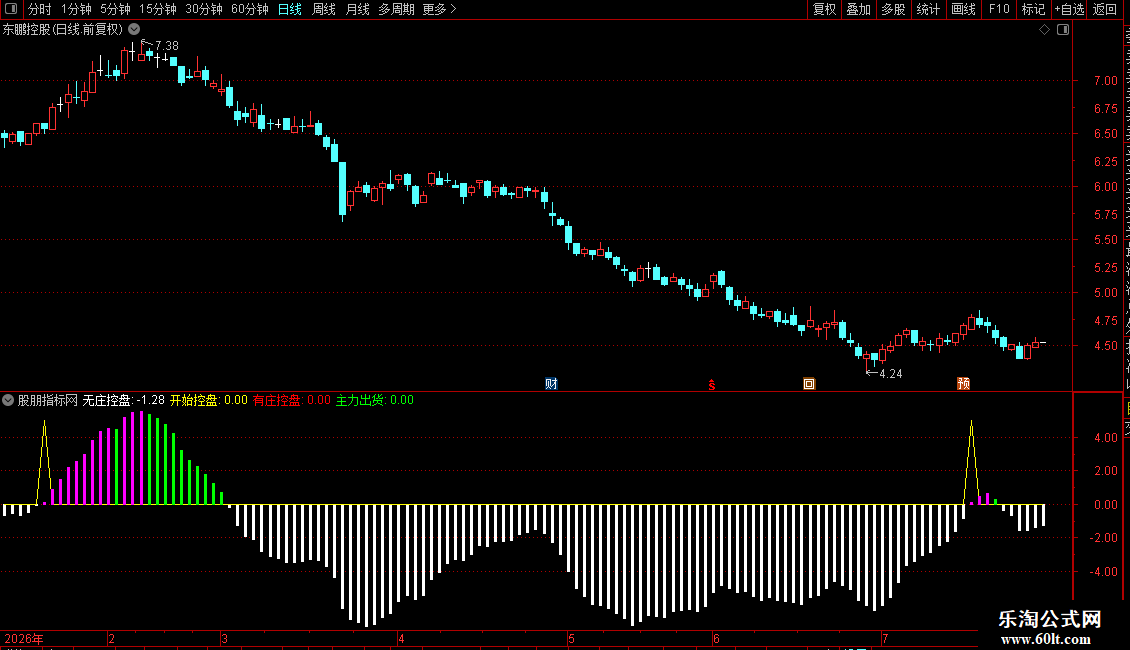Open the 多股 multi-stock view
Viewport: 1130px width, 650px height.
click(x=893, y=9)
